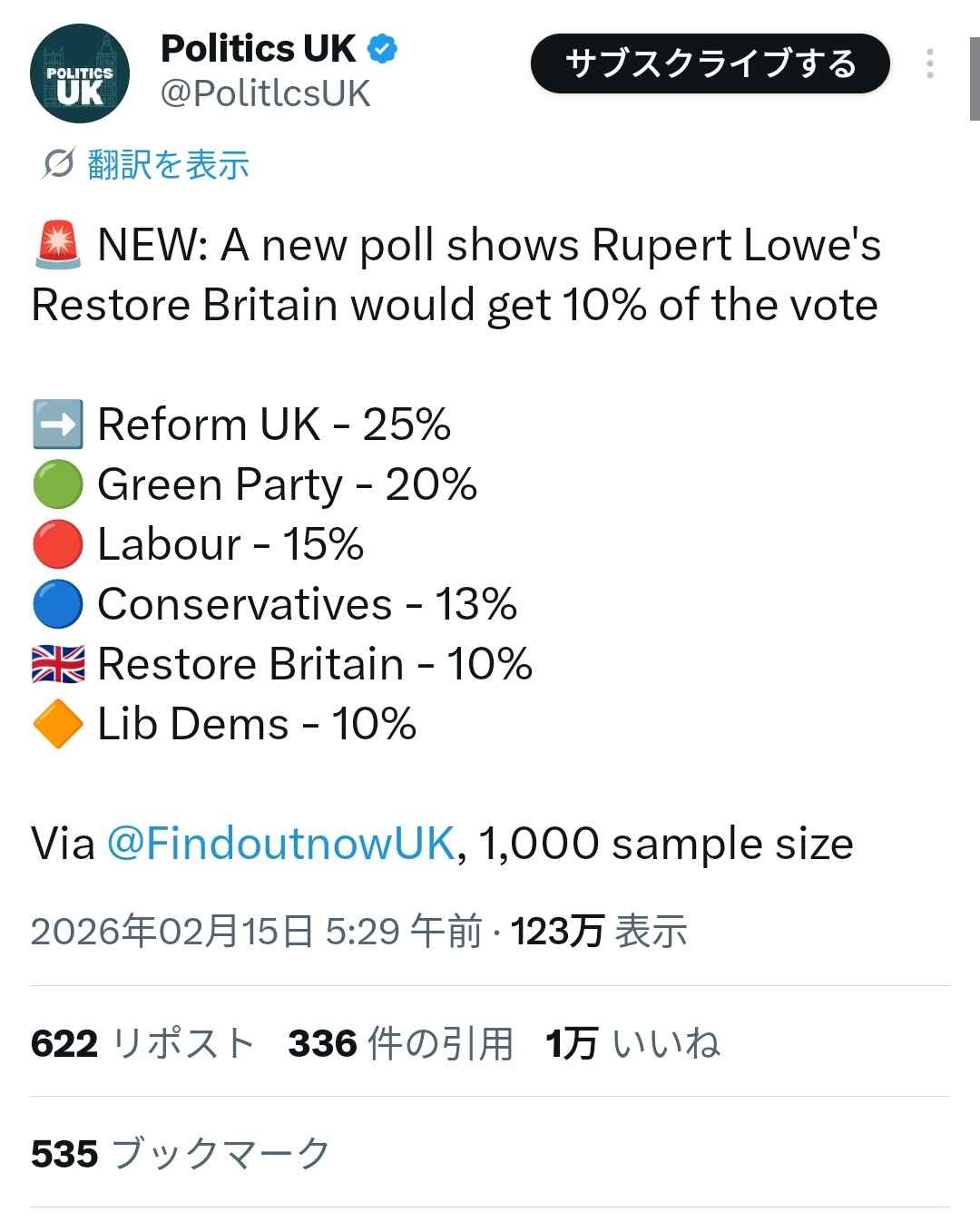This screenshot has height=1221, width=980.
Task: Click the red siren emoji before NEW
Action: 58,245
